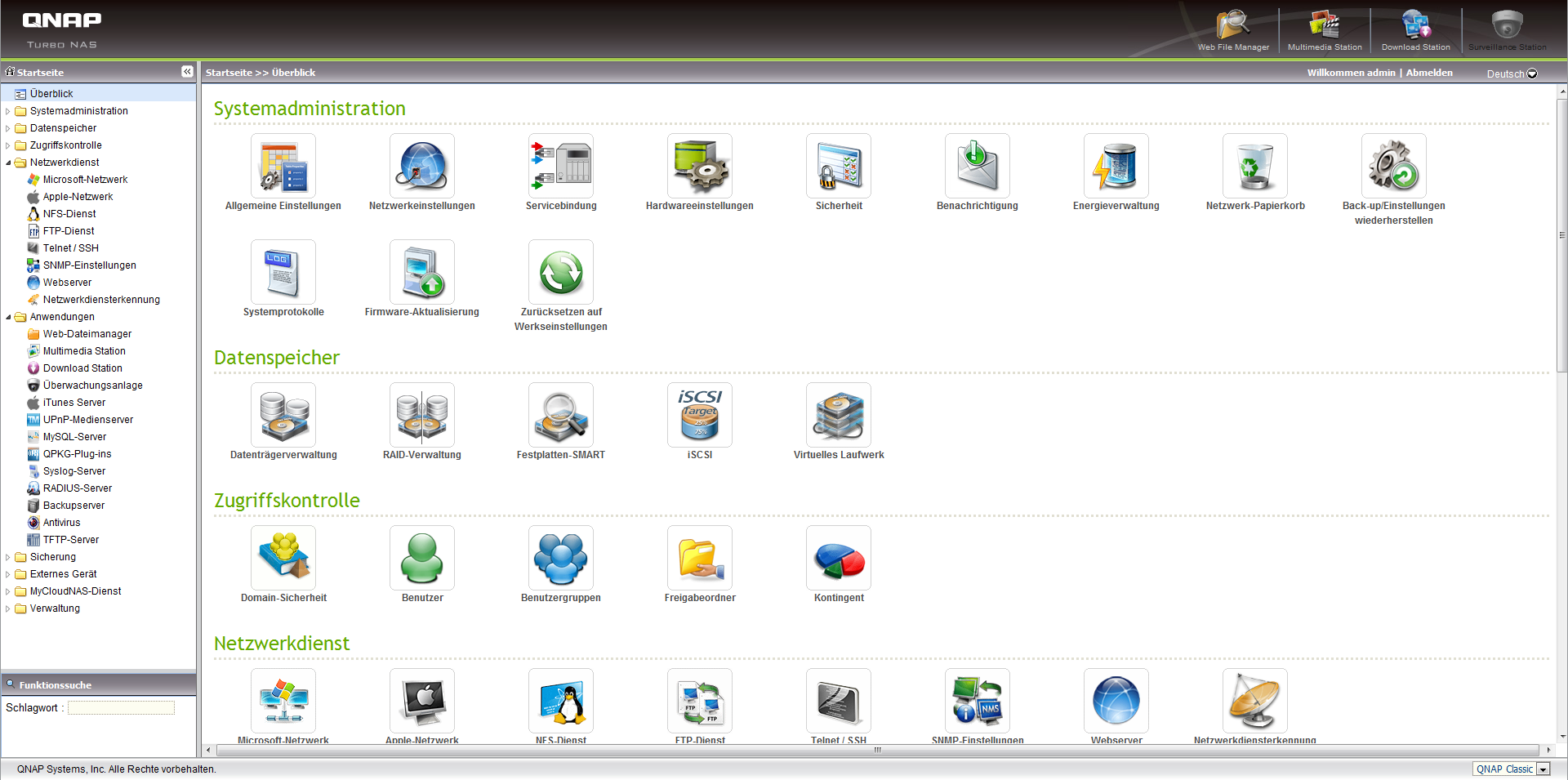This screenshot has width=1568, height=780.
Task: Expand the Sicherung tree folder
Action: (8, 557)
